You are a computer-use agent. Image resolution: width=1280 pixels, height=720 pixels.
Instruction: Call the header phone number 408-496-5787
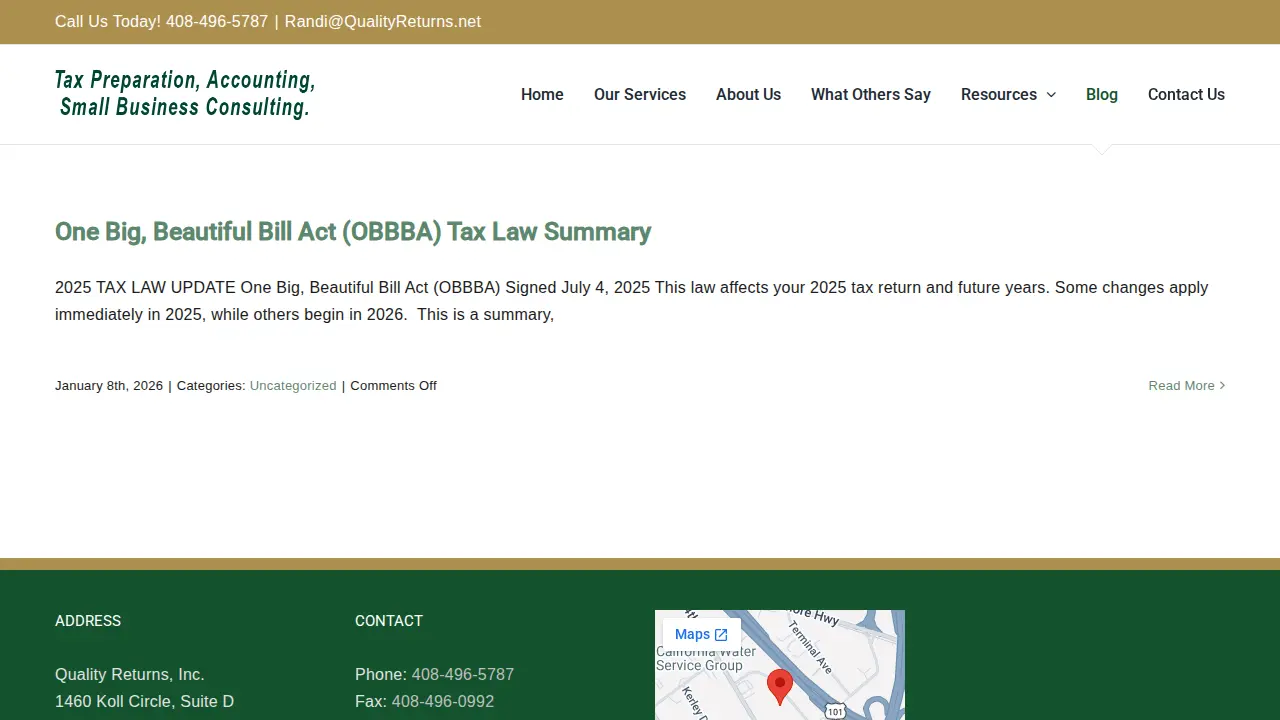click(217, 21)
